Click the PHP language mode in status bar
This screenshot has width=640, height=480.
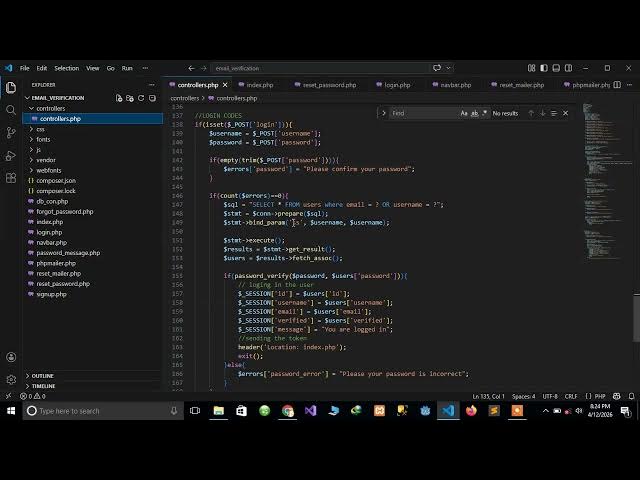pyautogui.click(x=600, y=396)
